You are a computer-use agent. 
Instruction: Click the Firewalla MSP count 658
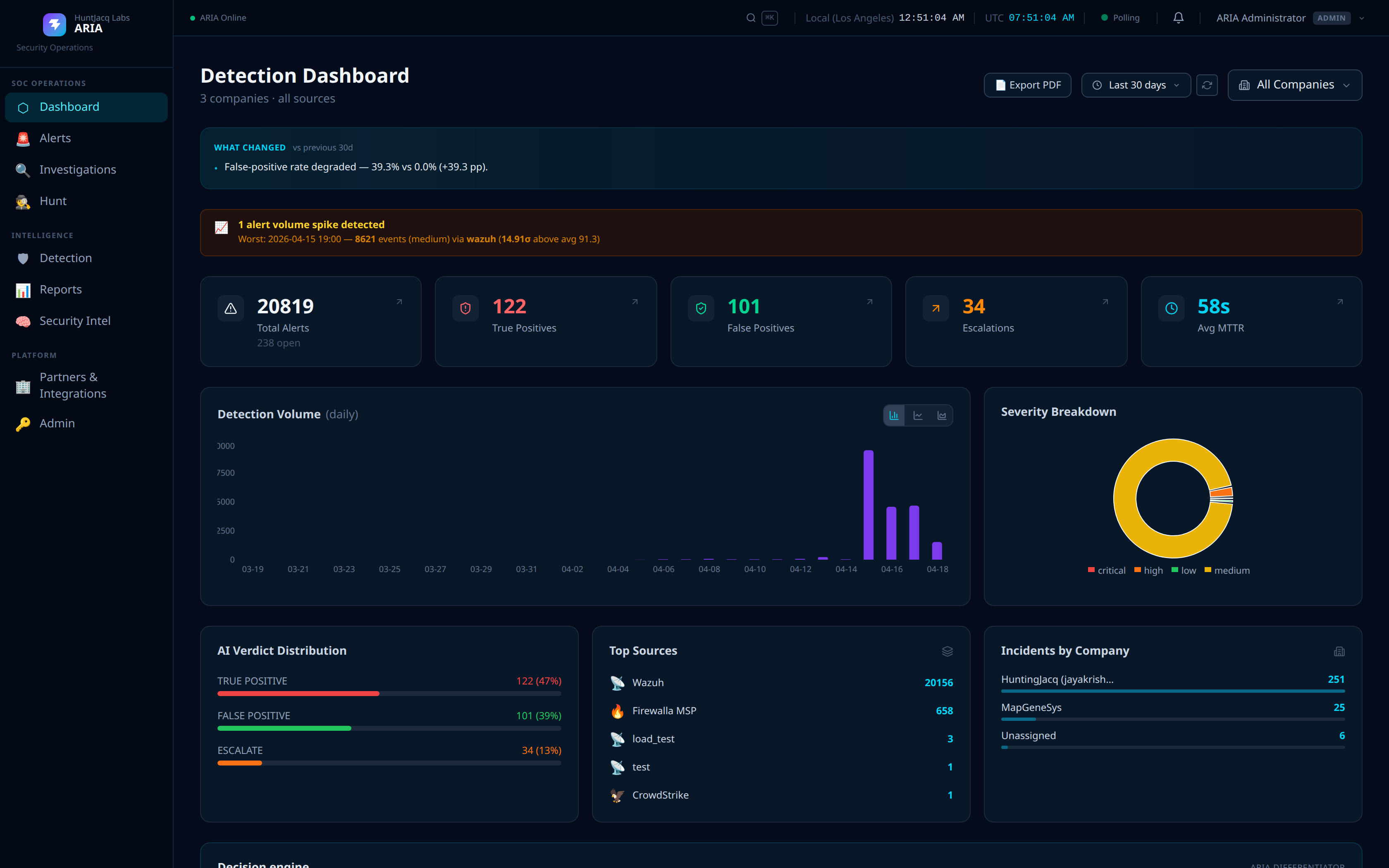(944, 711)
